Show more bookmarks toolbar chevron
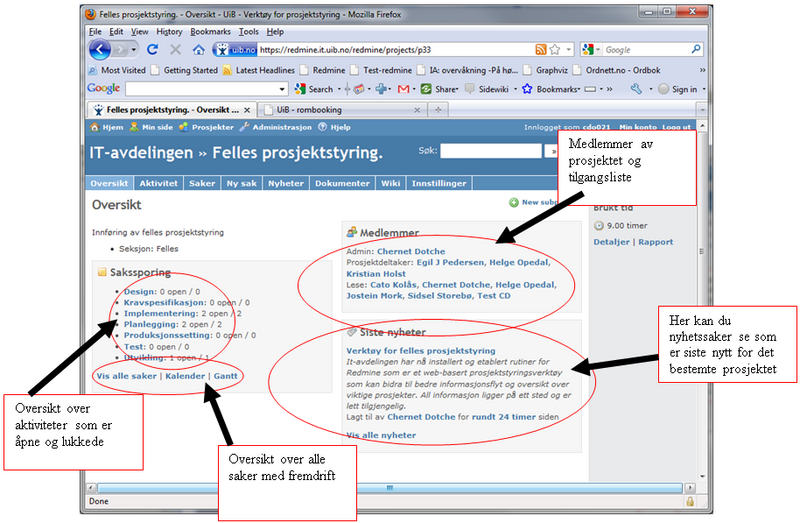 [703, 70]
